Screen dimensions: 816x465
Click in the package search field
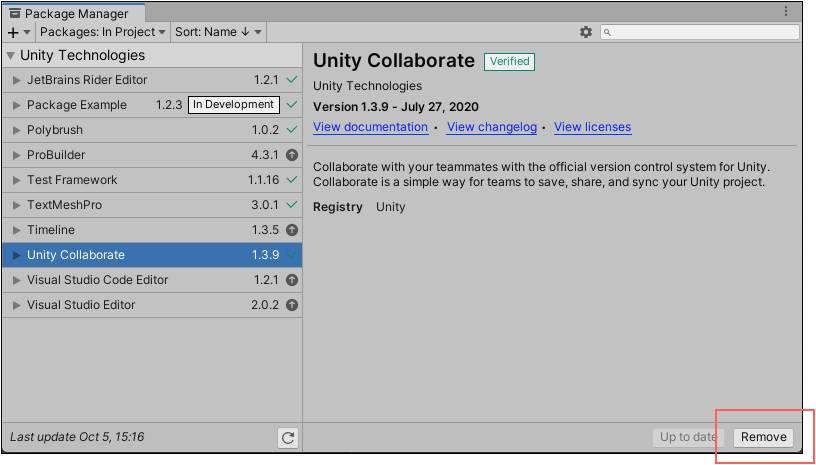pos(705,32)
